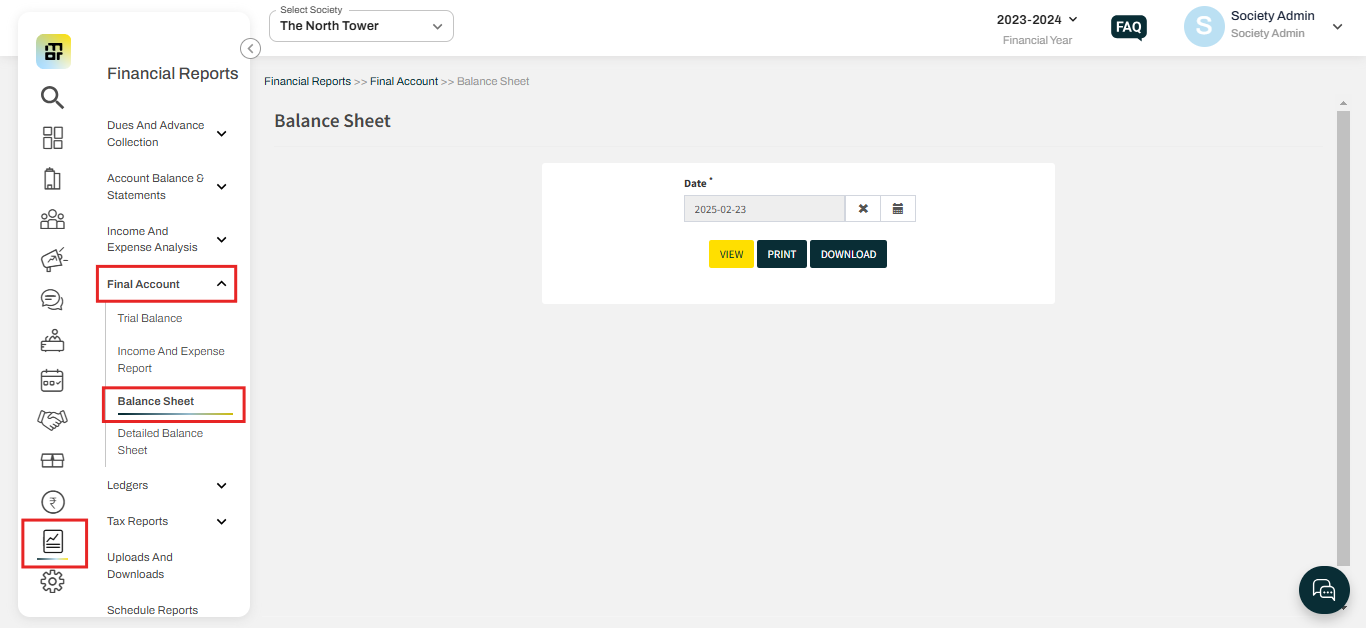The width and height of the screenshot is (1366, 628).
Task: Click the Society Admin avatar
Action: [1204, 27]
